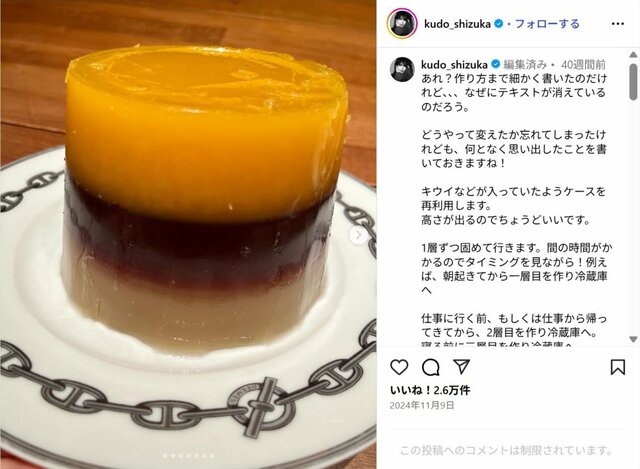Save the post using the bookmark icon
The height and width of the screenshot is (469, 640).
(618, 367)
